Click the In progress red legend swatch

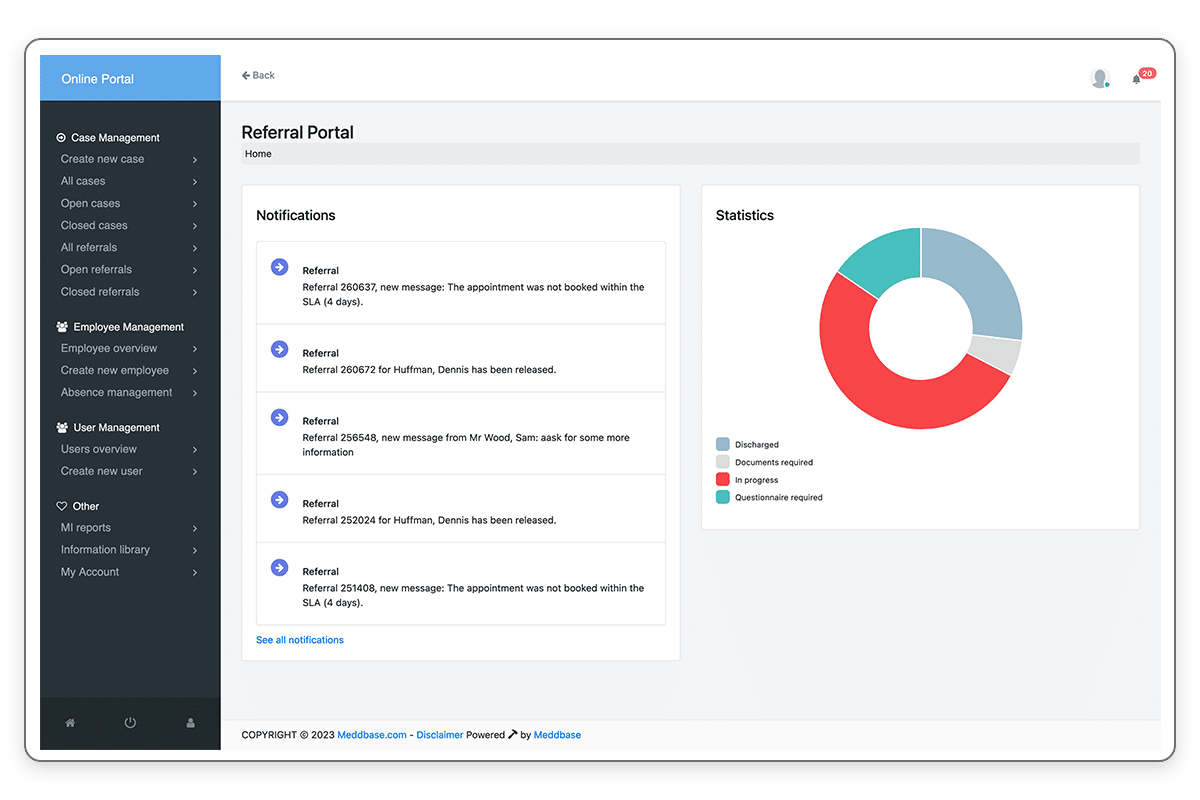click(723, 480)
